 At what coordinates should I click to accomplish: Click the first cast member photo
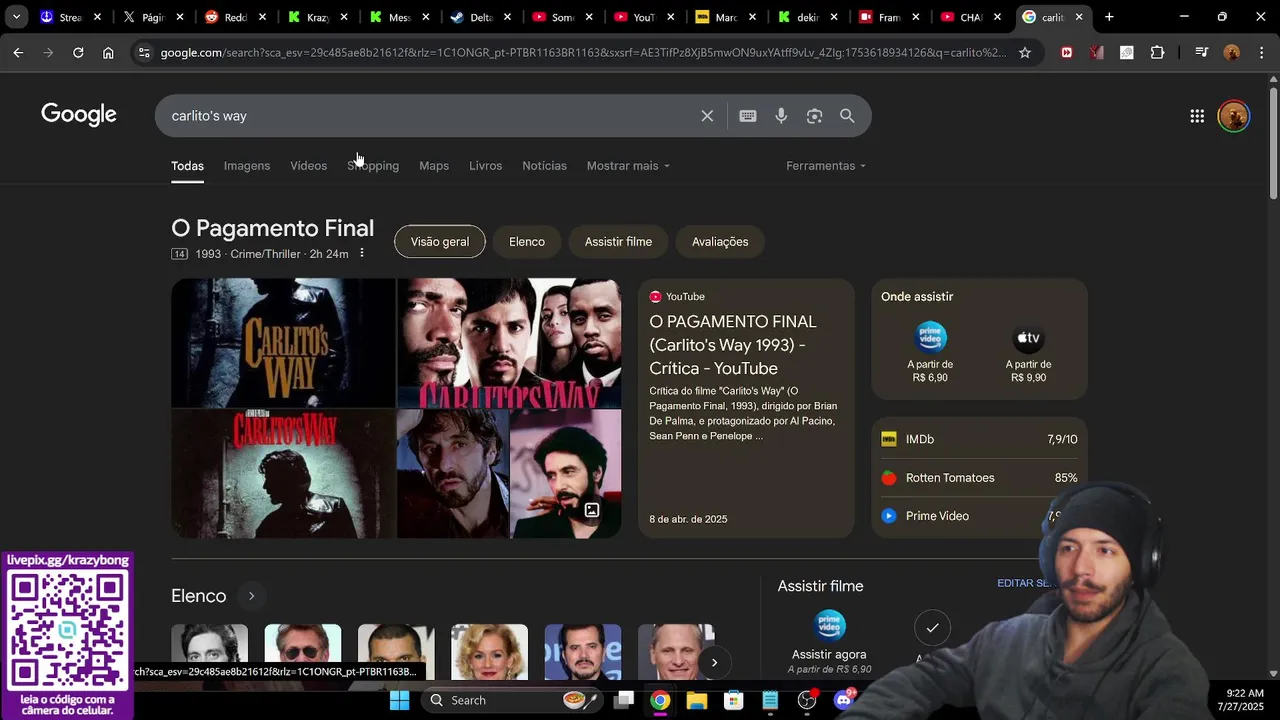209,651
